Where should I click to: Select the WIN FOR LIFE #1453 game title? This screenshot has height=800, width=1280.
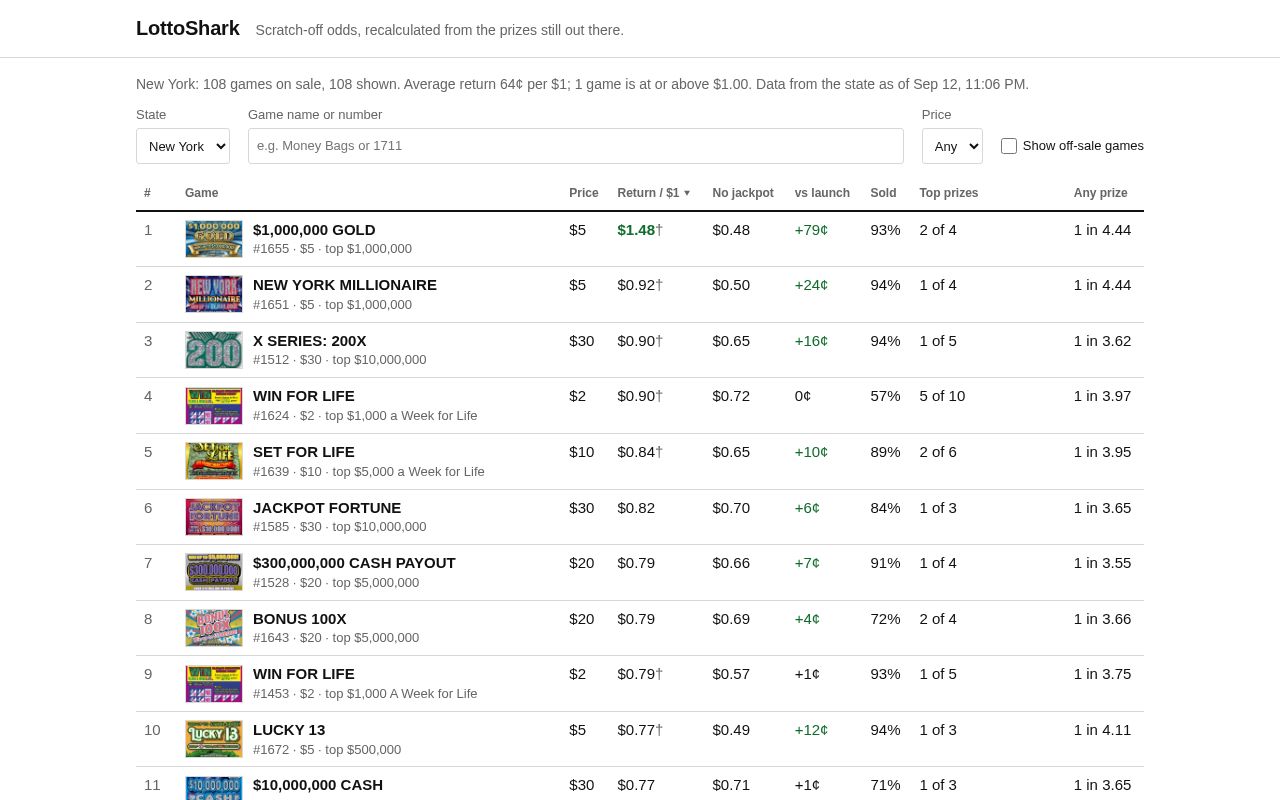pos(304,674)
